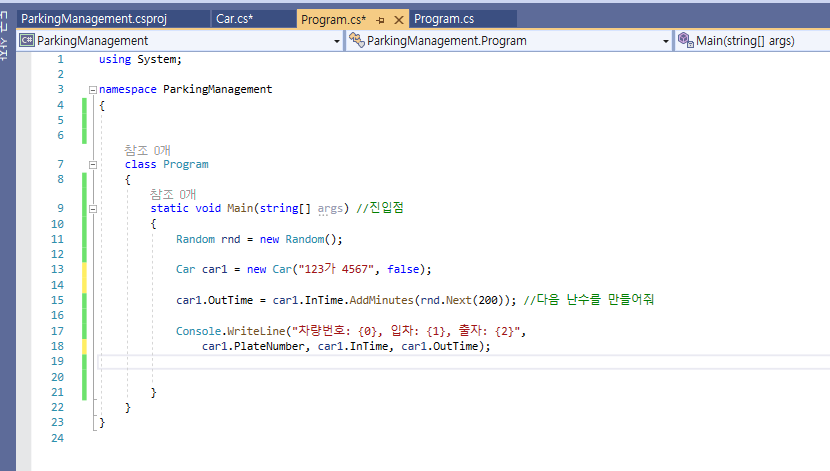This screenshot has width=830, height=471.
Task: Click the reference count above class Program
Action: tap(147, 150)
